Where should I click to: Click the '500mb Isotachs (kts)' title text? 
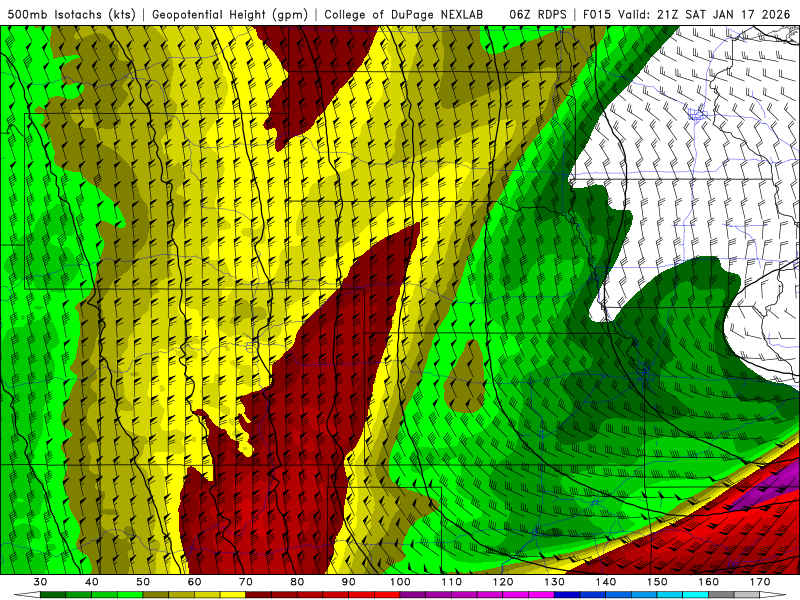coord(72,14)
